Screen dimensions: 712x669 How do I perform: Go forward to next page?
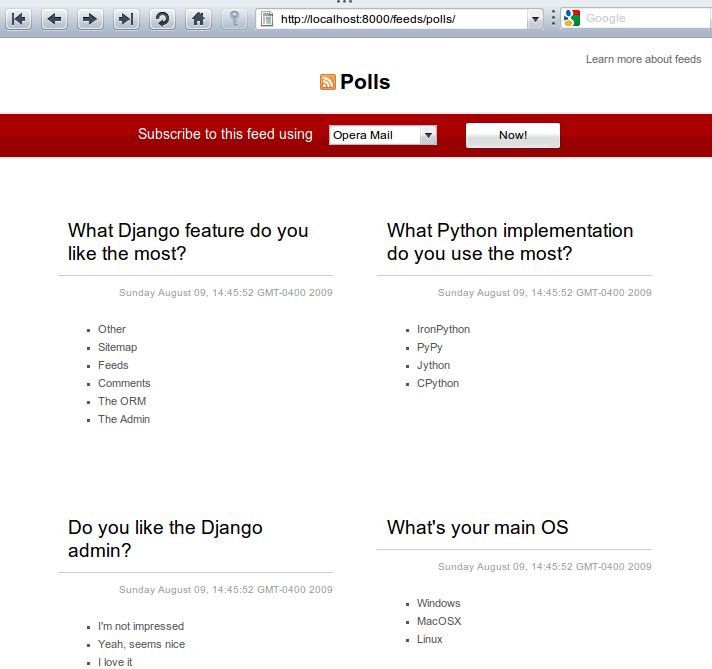click(x=90, y=18)
